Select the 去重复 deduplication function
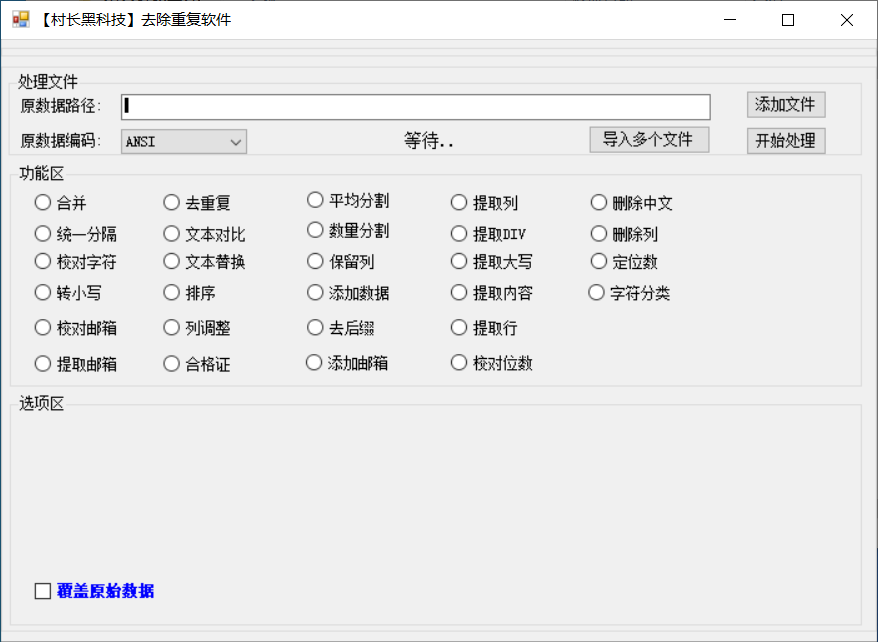 171,202
